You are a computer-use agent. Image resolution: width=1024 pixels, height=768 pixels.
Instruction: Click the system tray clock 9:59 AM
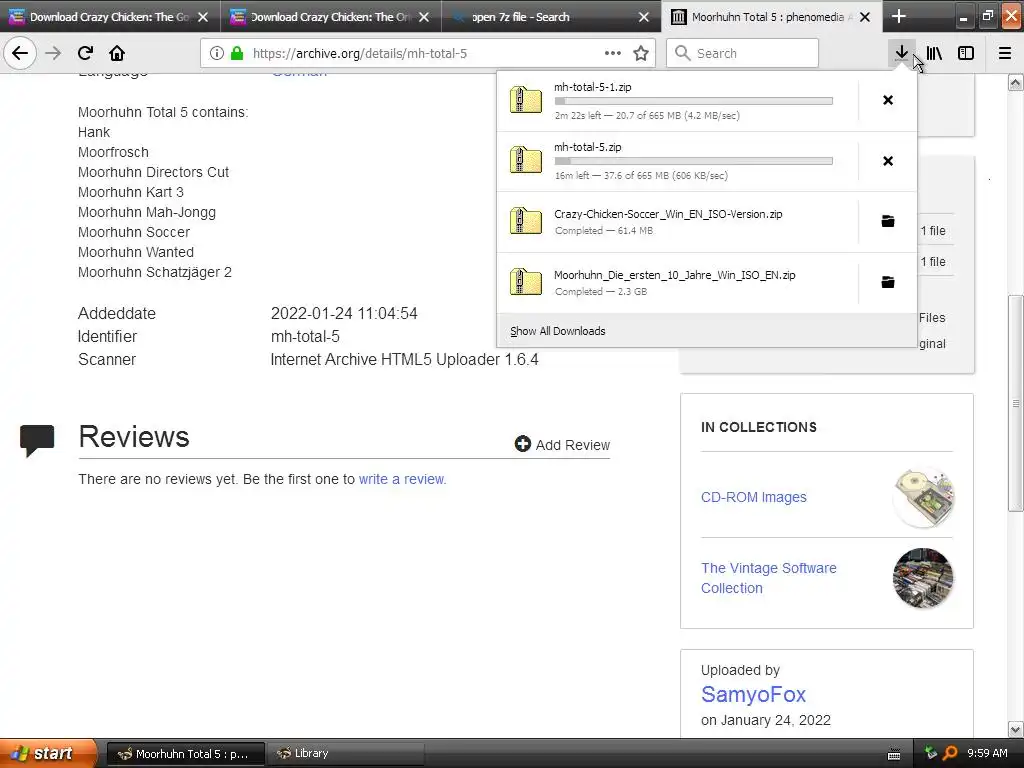click(987, 754)
